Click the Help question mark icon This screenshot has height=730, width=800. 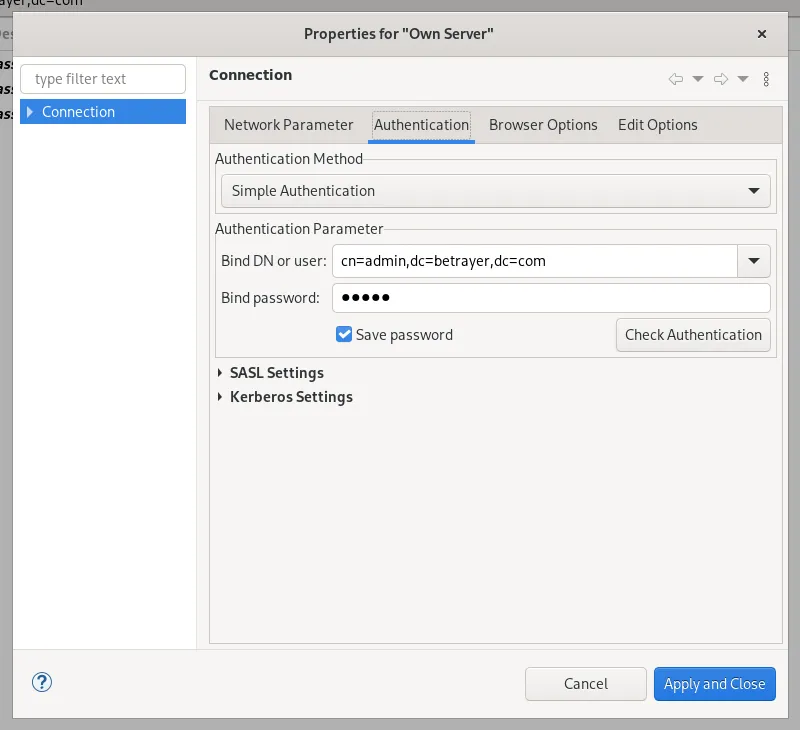(x=41, y=682)
